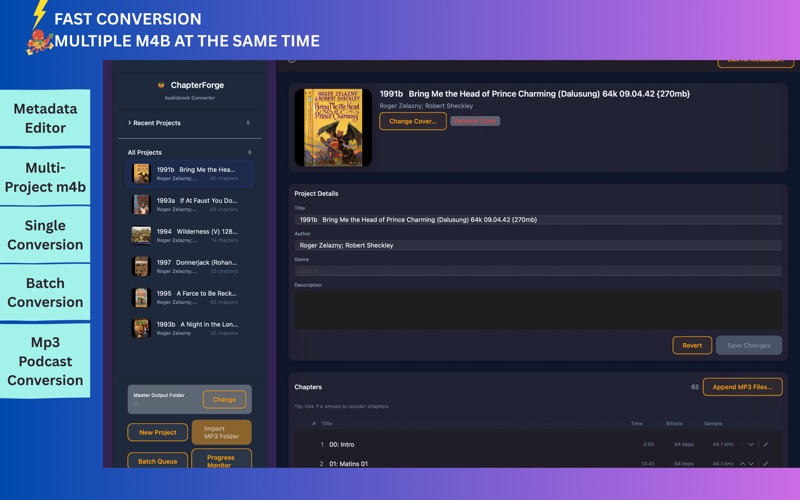Click the Title column header in Chapters
Viewport: 800px width, 500px height.
327,423
